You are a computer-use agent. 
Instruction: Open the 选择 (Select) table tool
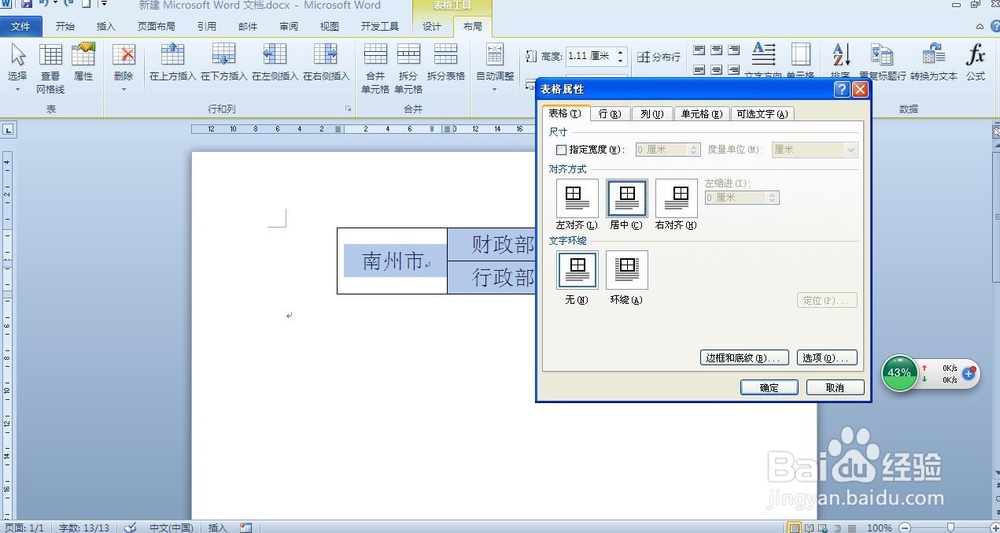click(17, 61)
